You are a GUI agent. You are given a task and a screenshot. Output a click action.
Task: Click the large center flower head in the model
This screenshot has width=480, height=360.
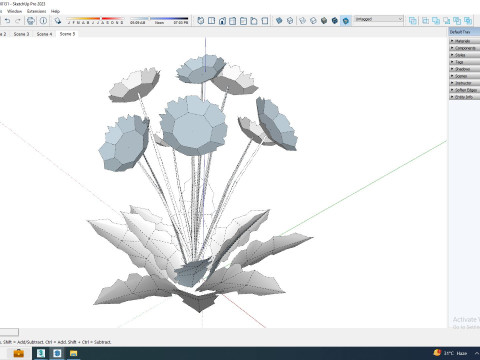[193, 126]
